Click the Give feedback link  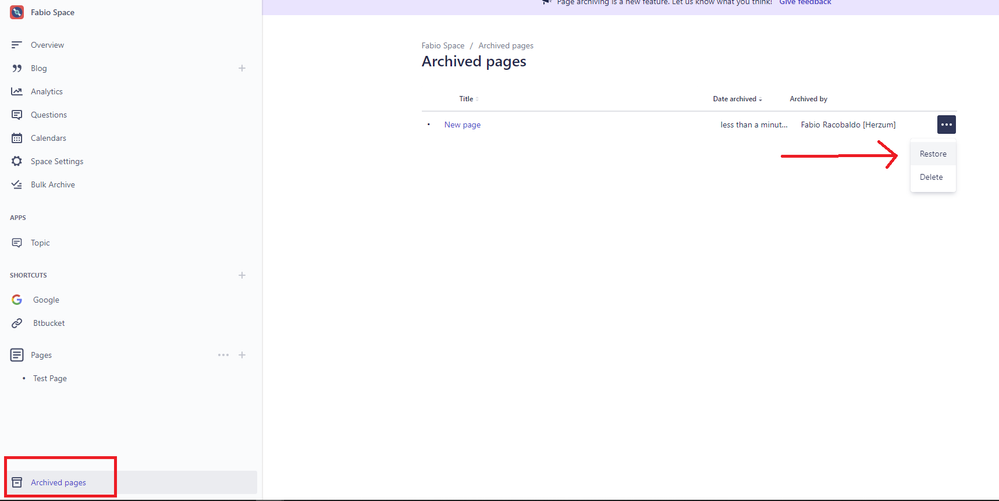coord(805,3)
